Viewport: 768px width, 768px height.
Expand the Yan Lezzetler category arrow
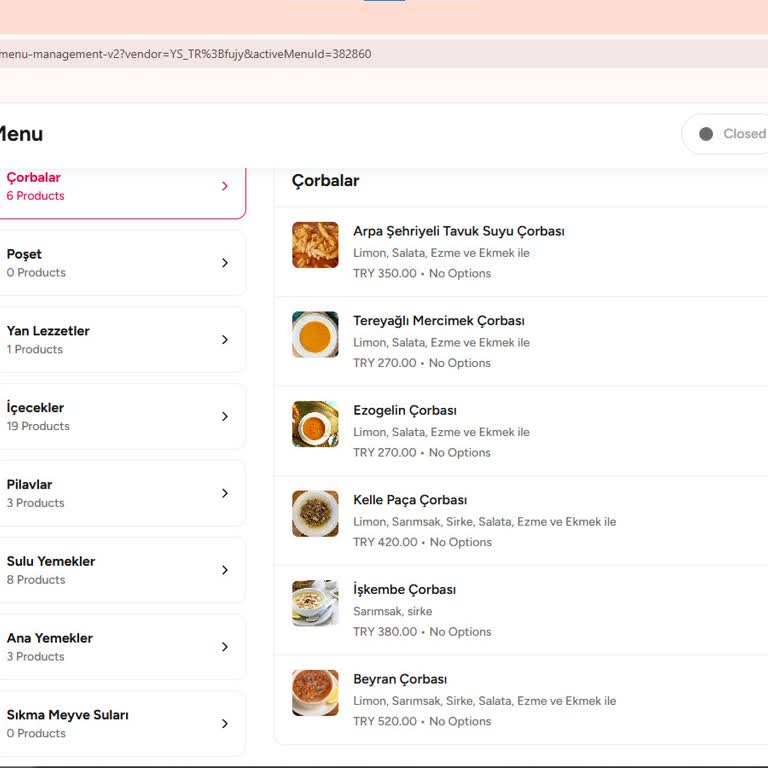click(x=225, y=340)
